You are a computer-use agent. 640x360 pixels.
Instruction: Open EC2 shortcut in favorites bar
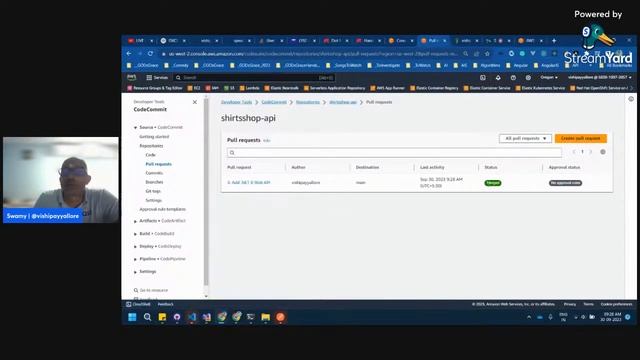click(x=194, y=88)
